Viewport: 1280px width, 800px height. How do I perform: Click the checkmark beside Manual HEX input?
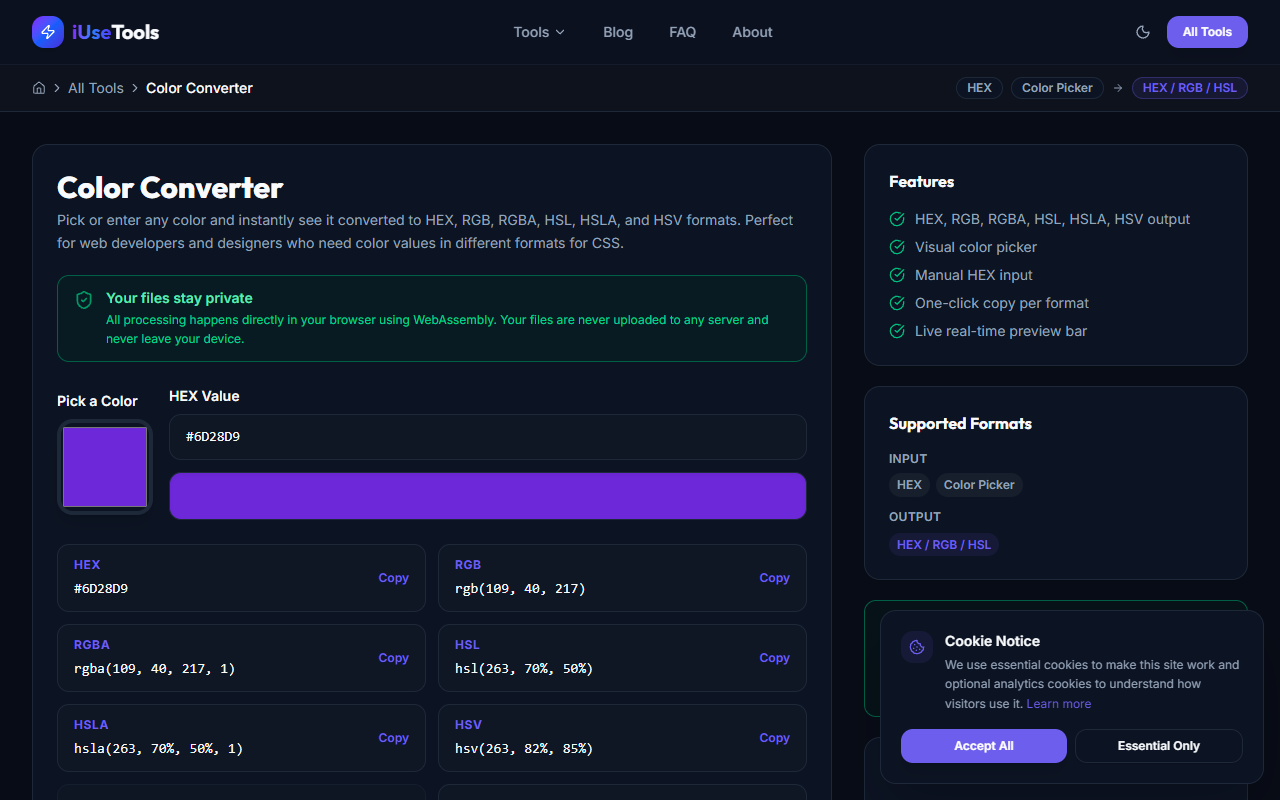coord(897,275)
